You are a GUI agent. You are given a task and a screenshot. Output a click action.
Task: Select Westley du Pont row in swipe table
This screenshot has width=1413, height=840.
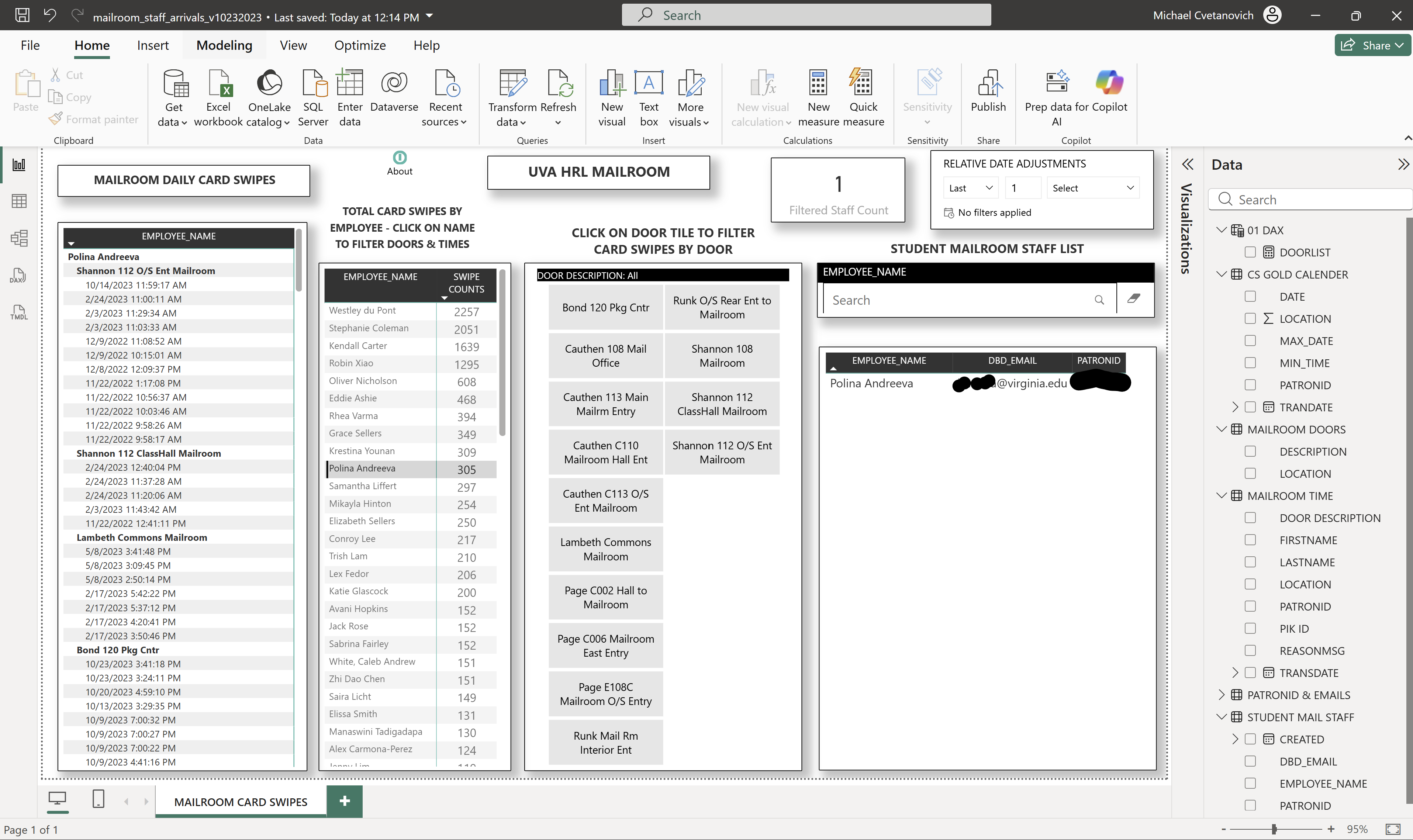pyautogui.click(x=410, y=311)
